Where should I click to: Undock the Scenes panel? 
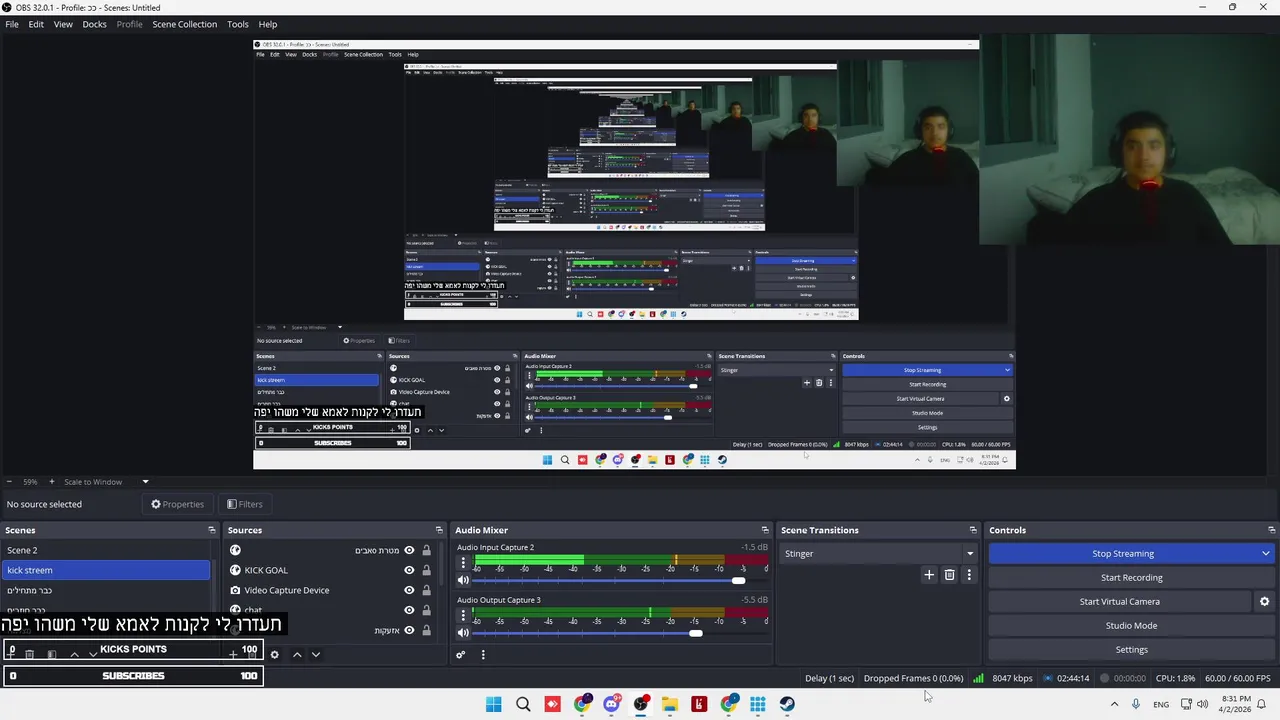pos(212,530)
